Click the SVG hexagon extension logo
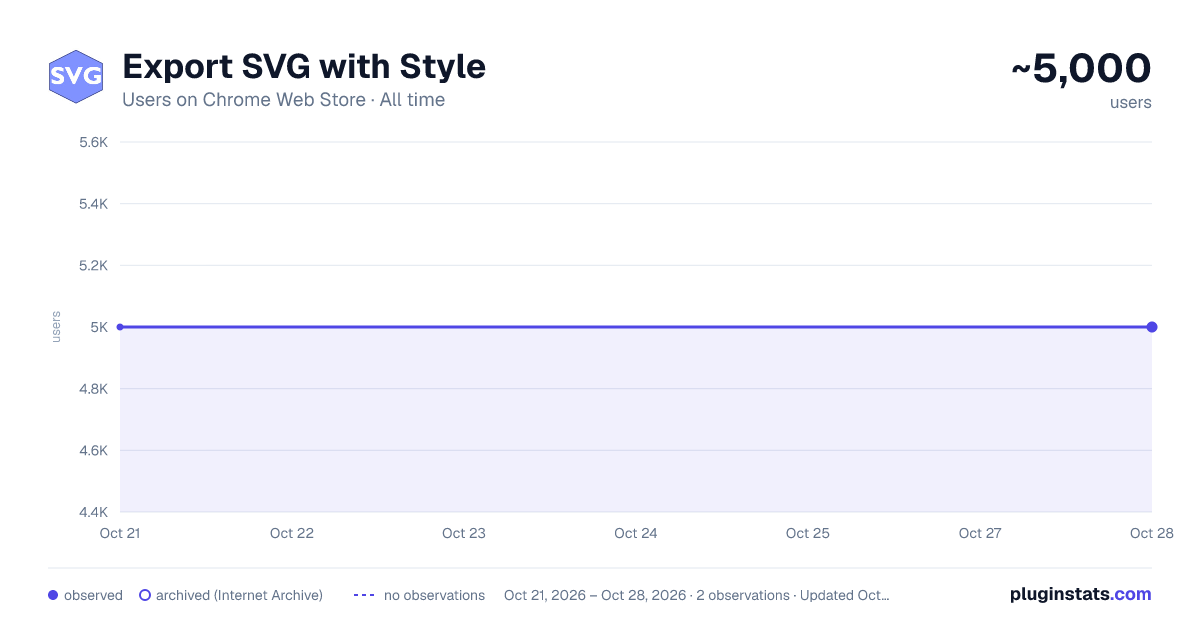The height and width of the screenshot is (630, 1200). point(76,76)
